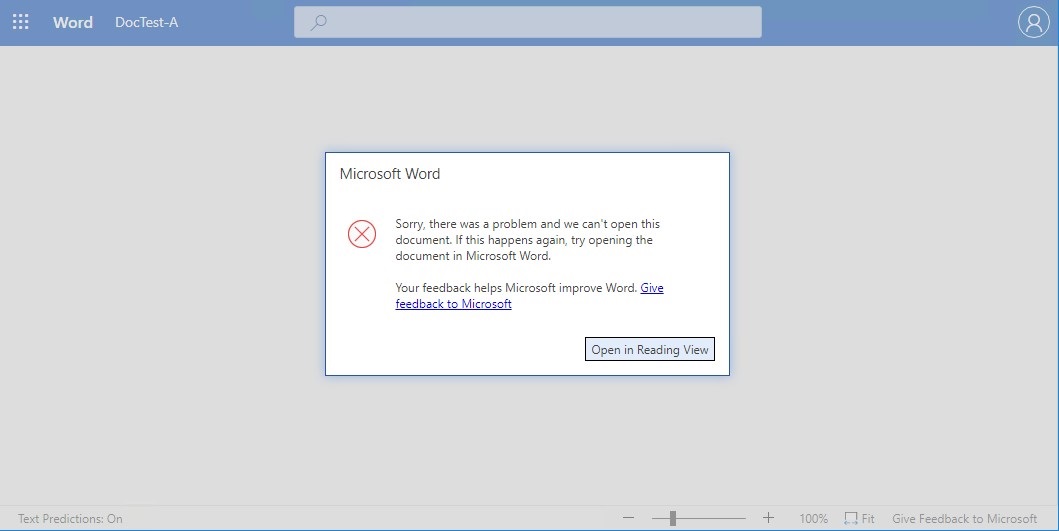Click the Microsoft Word dialog title
Viewport: 1059px width, 531px height.
pyautogui.click(x=390, y=174)
